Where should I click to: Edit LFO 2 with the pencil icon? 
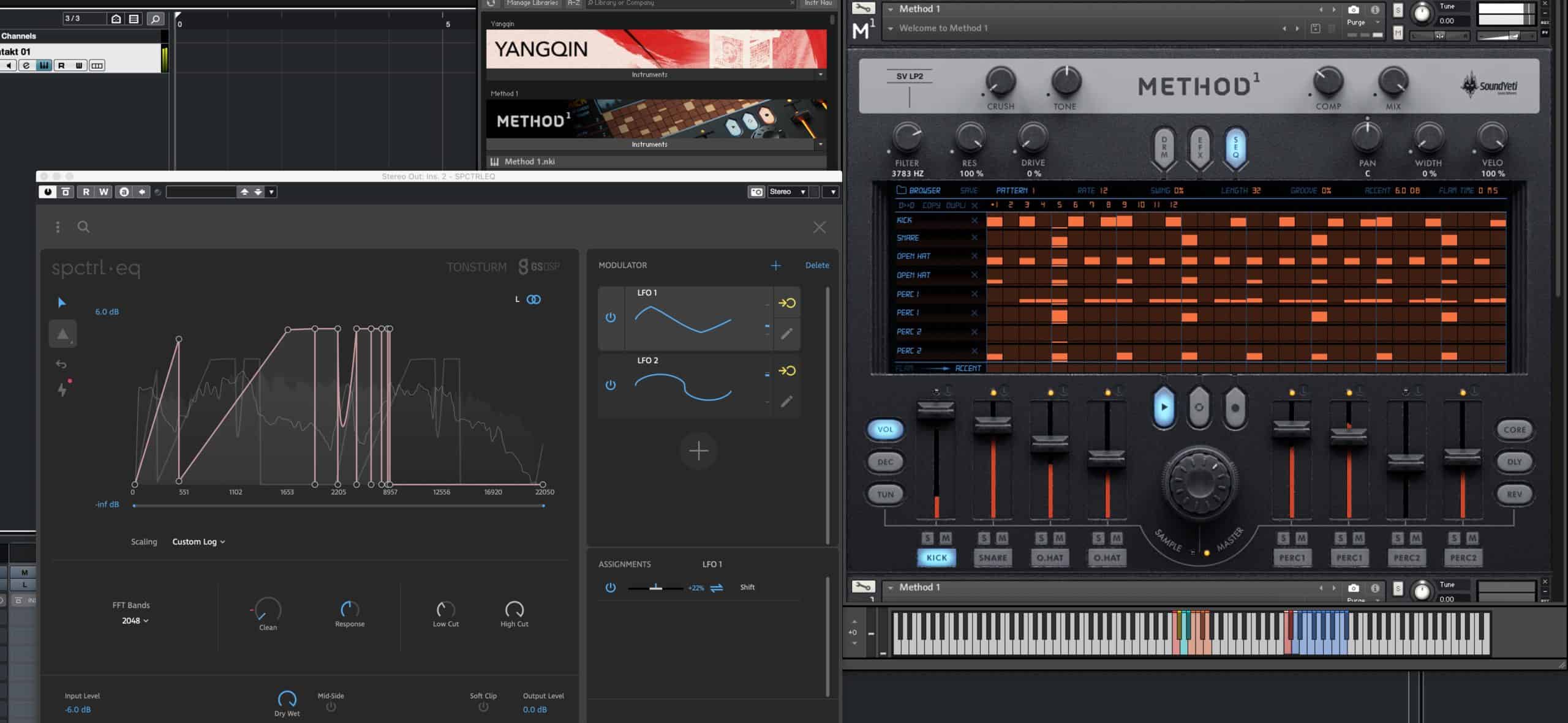point(786,402)
